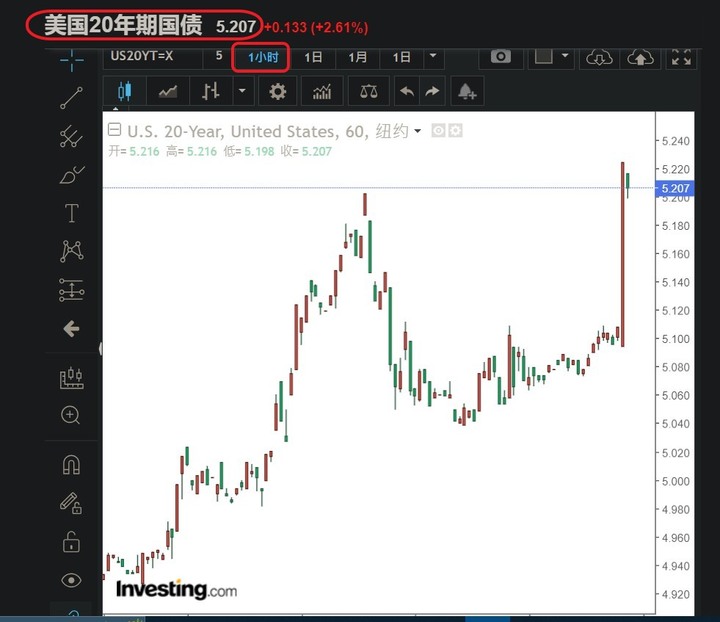Screen dimensions: 720x622
Task: Click the chart layout square button
Action: [x=544, y=57]
